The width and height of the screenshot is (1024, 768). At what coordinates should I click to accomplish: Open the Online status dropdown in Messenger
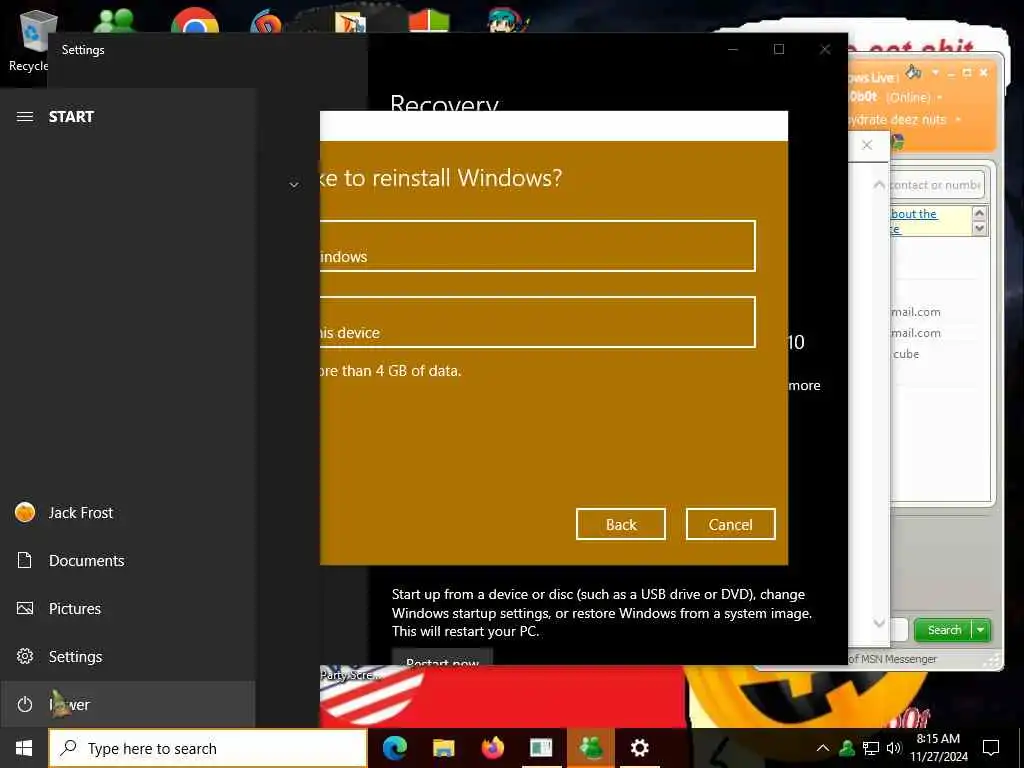(x=940, y=97)
